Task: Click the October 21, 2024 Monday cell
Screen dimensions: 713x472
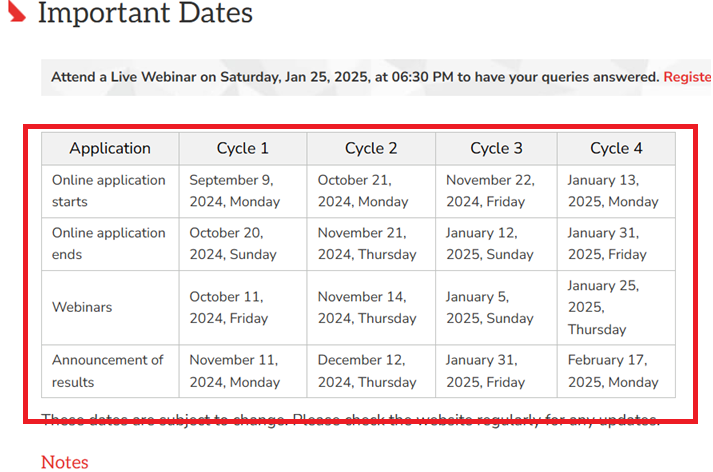Action: 363,191
